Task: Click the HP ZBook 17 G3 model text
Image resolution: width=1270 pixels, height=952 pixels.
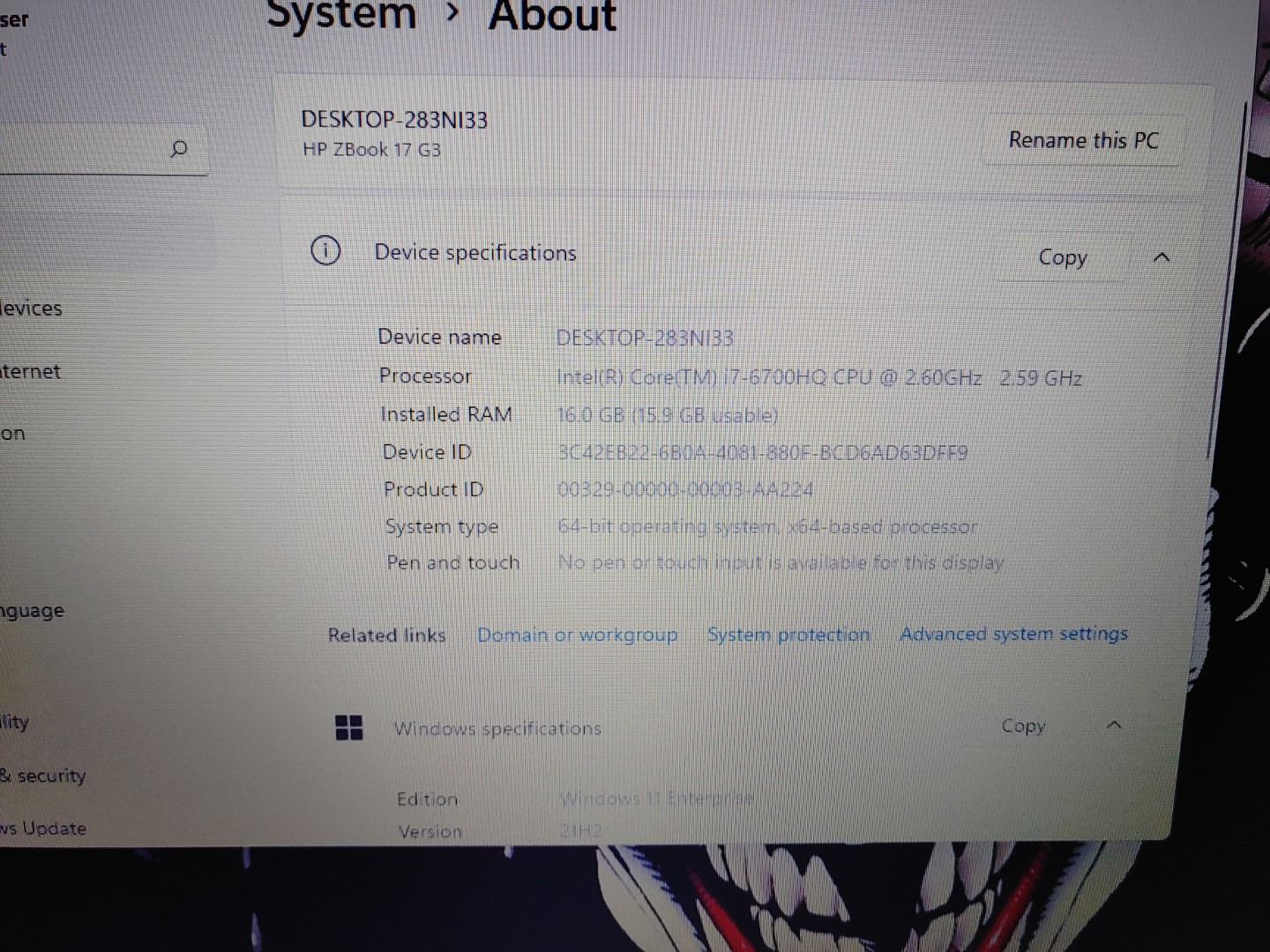Action: pyautogui.click(x=371, y=150)
